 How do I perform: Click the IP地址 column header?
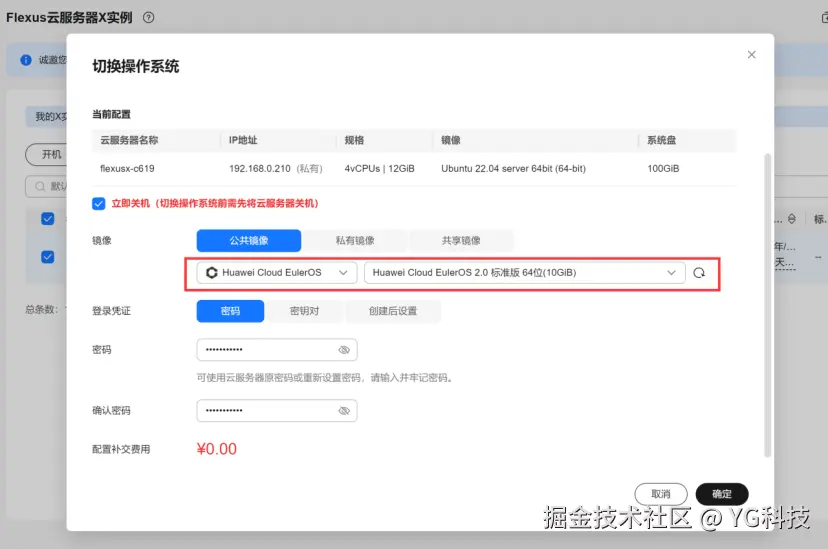point(243,140)
